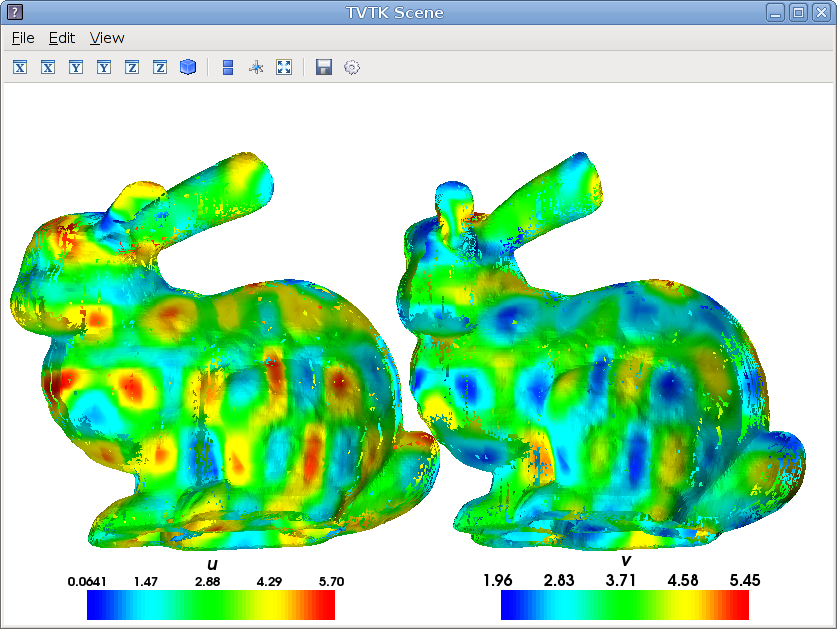Viewport: 837px width, 629px height.
Task: Open the File menu
Action: click(23, 38)
